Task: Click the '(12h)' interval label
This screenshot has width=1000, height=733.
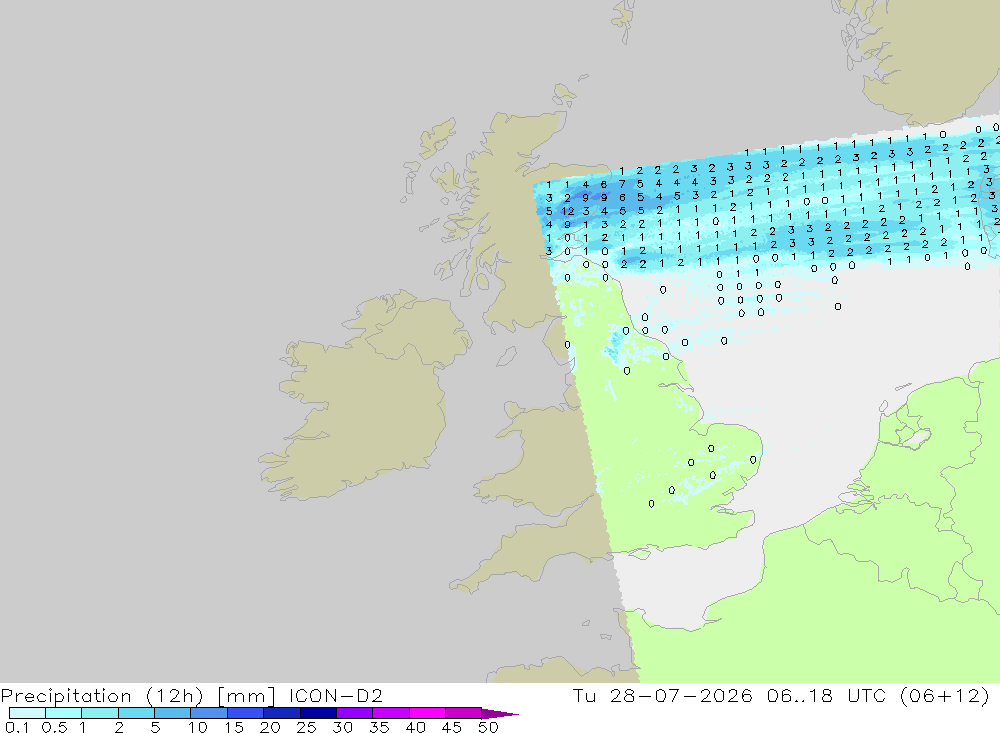Action: pos(175,695)
